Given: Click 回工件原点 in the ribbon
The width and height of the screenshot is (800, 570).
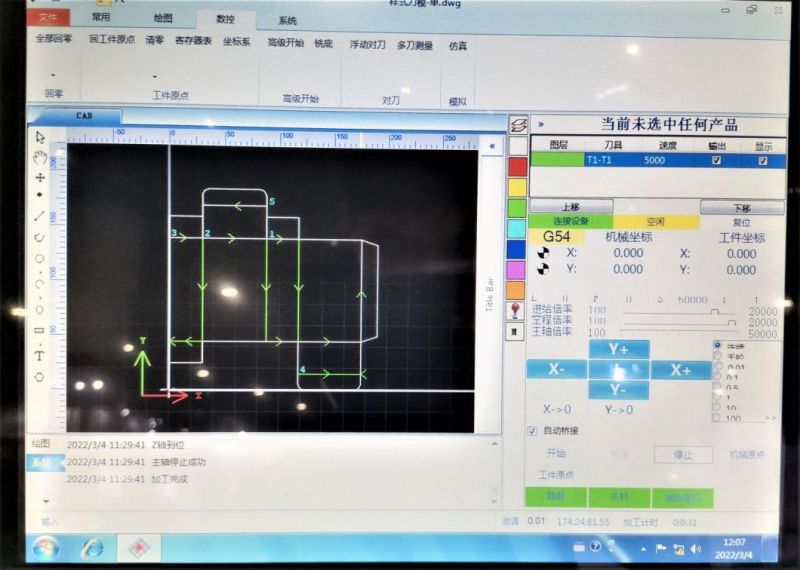Looking at the screenshot, I should coord(112,39).
